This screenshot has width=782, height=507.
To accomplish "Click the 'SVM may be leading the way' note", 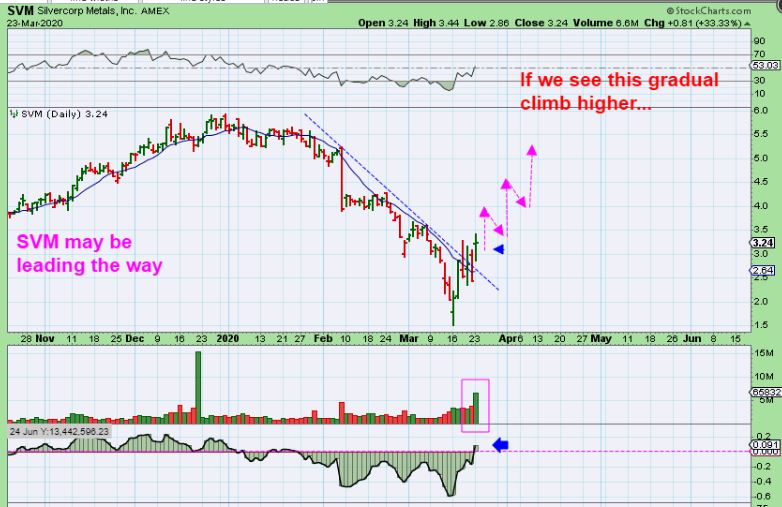I will click(73, 254).
